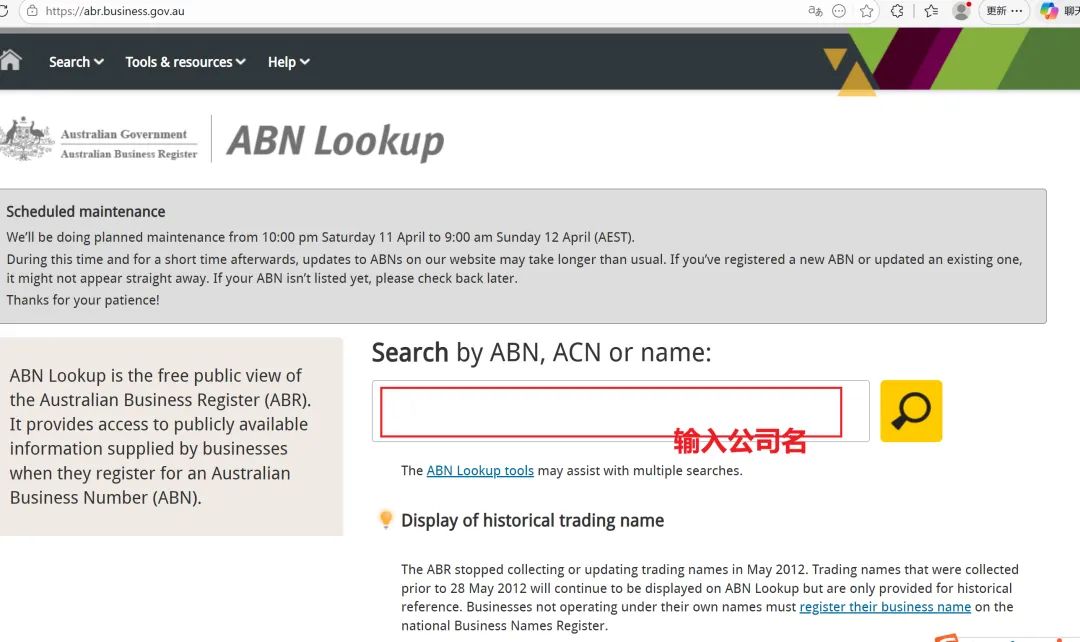Click the speech-bubble icon in the address bar
Image resolution: width=1080 pixels, height=642 pixels.
[838, 11]
